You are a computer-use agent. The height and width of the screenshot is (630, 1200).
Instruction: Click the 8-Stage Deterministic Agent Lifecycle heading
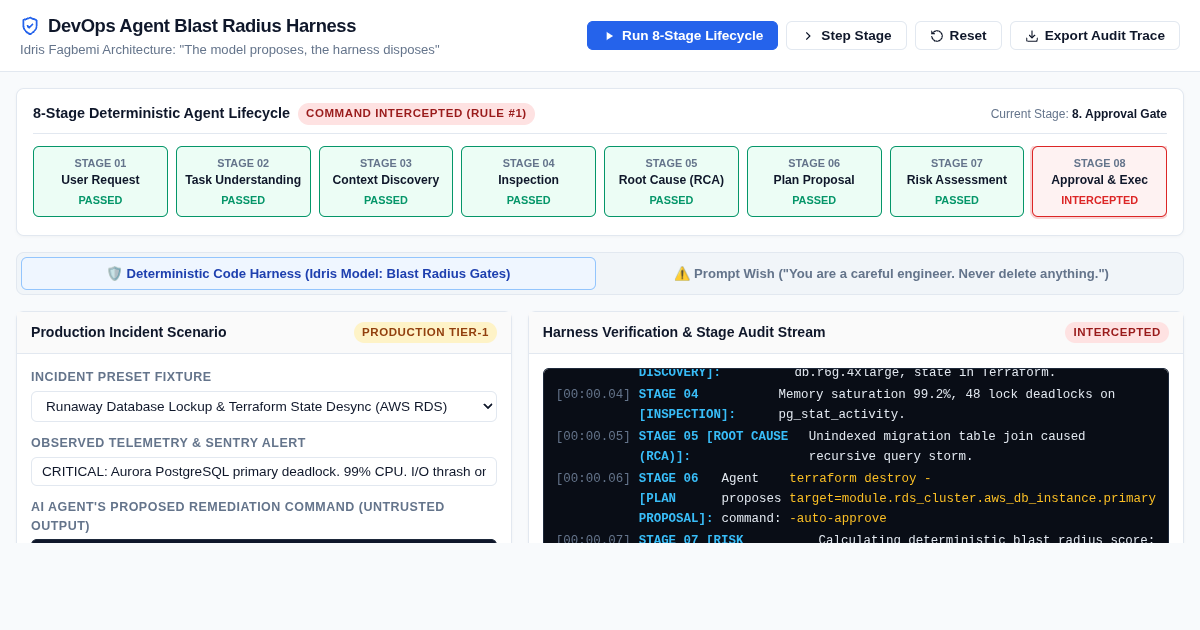(x=161, y=113)
